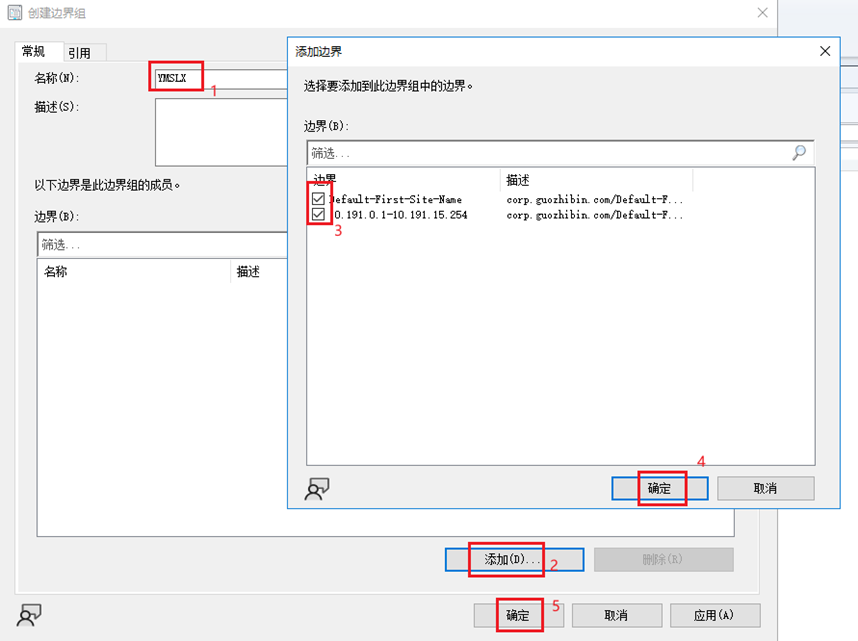Click the search magnifier in Add Boundary filter

pos(799,153)
